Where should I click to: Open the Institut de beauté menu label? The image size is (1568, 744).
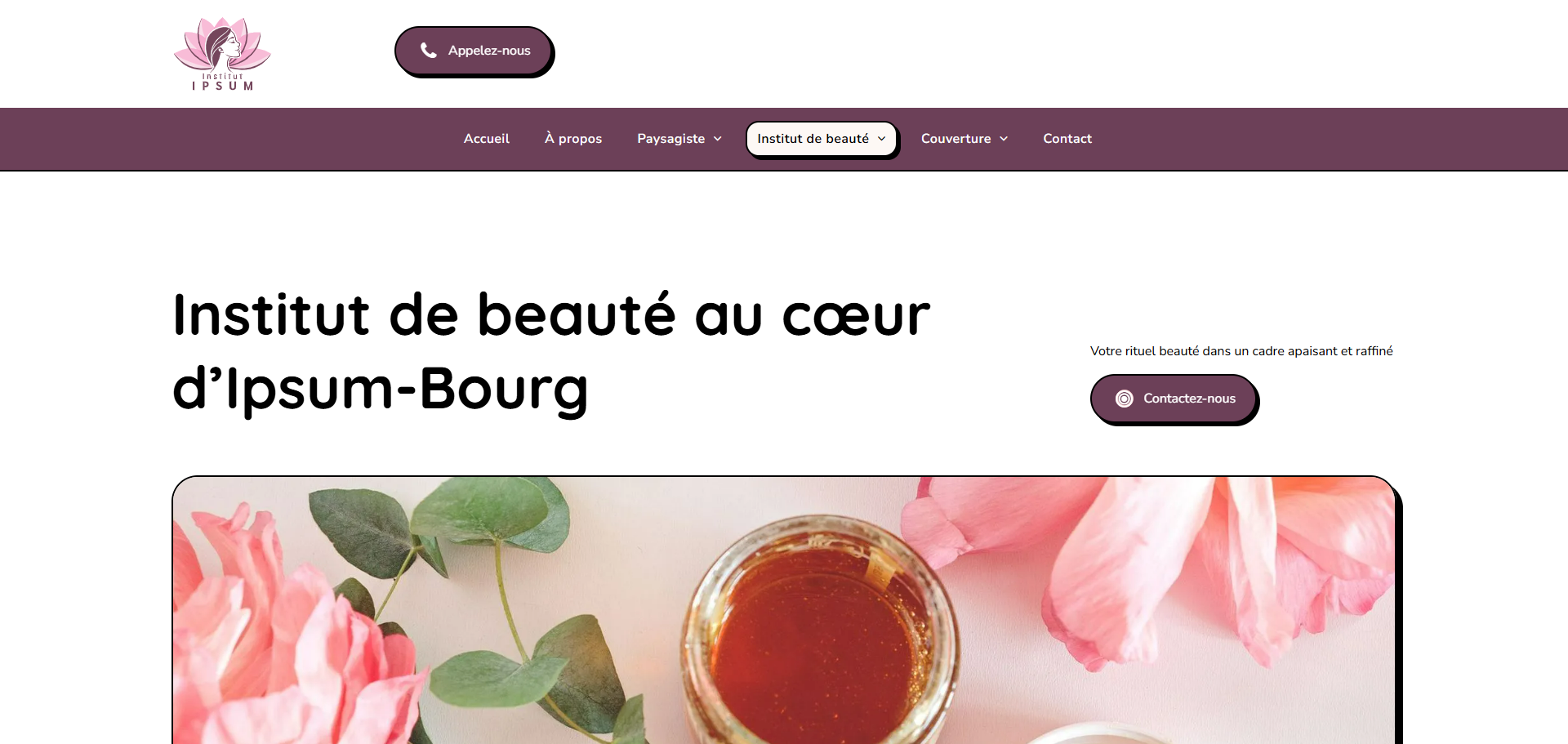coord(813,139)
